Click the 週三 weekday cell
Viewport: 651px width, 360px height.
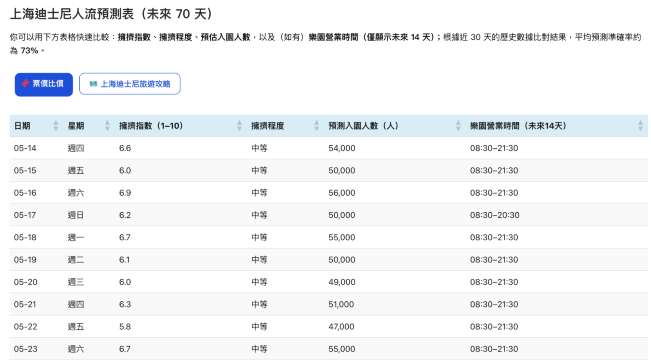tap(76, 282)
